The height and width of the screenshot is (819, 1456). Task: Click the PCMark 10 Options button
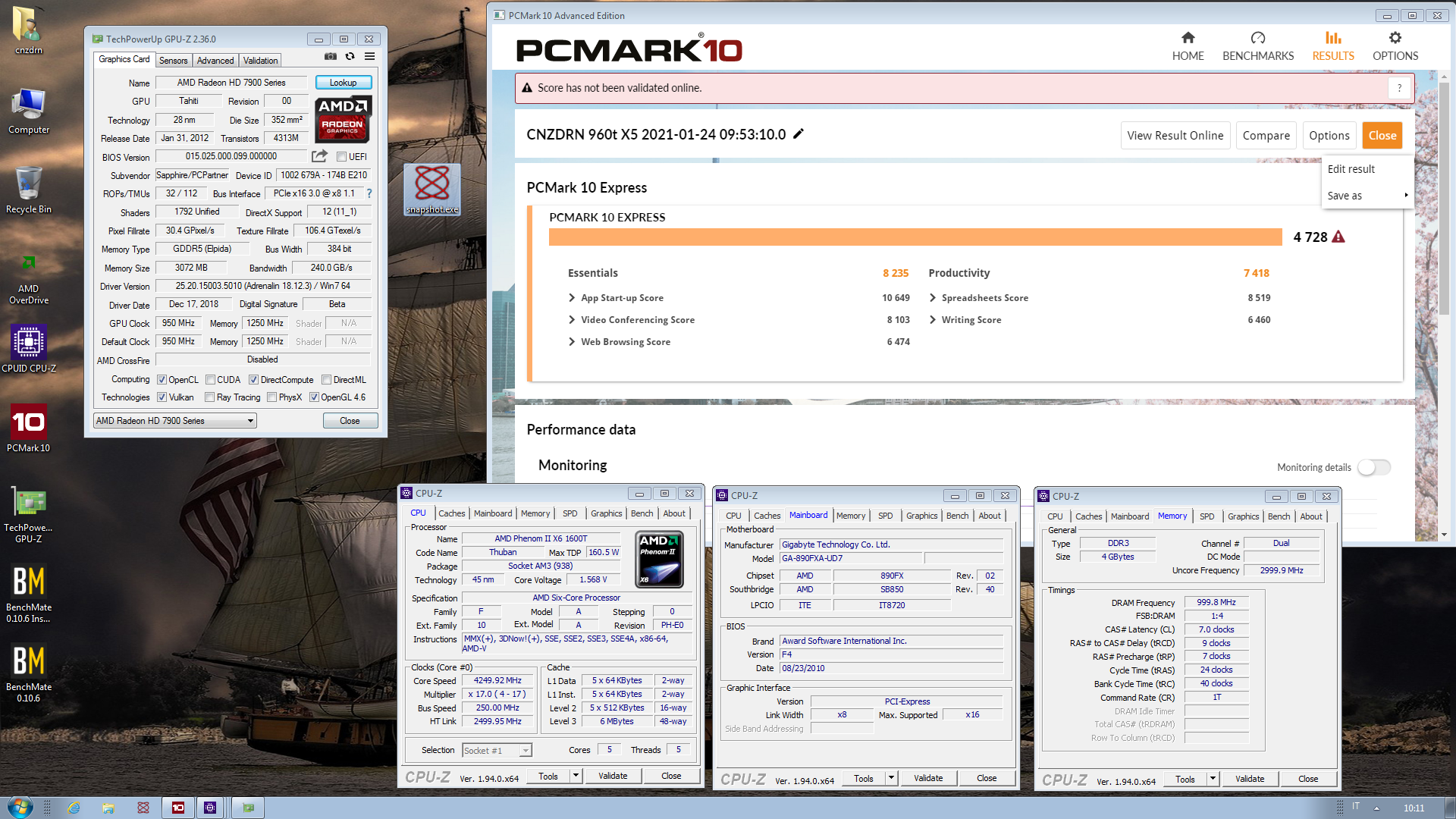tap(1329, 136)
